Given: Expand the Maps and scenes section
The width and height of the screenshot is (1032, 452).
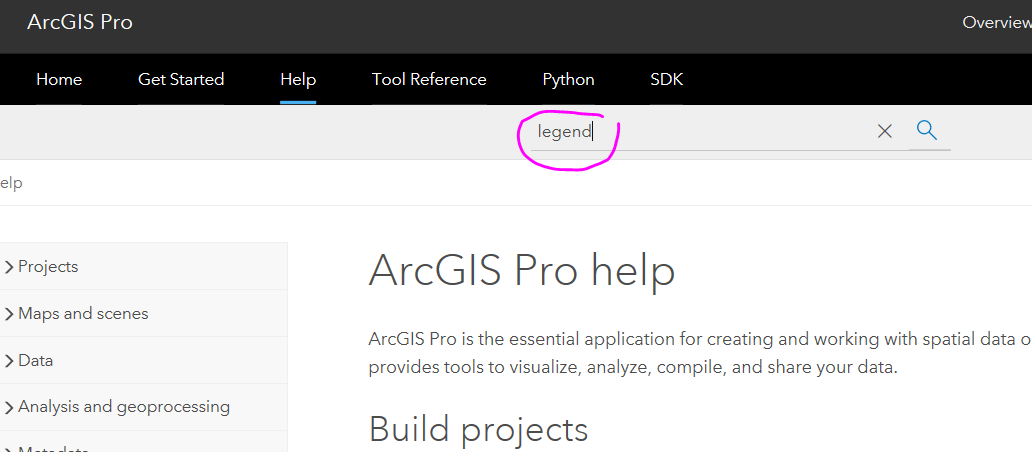Looking at the screenshot, I should coord(9,314).
